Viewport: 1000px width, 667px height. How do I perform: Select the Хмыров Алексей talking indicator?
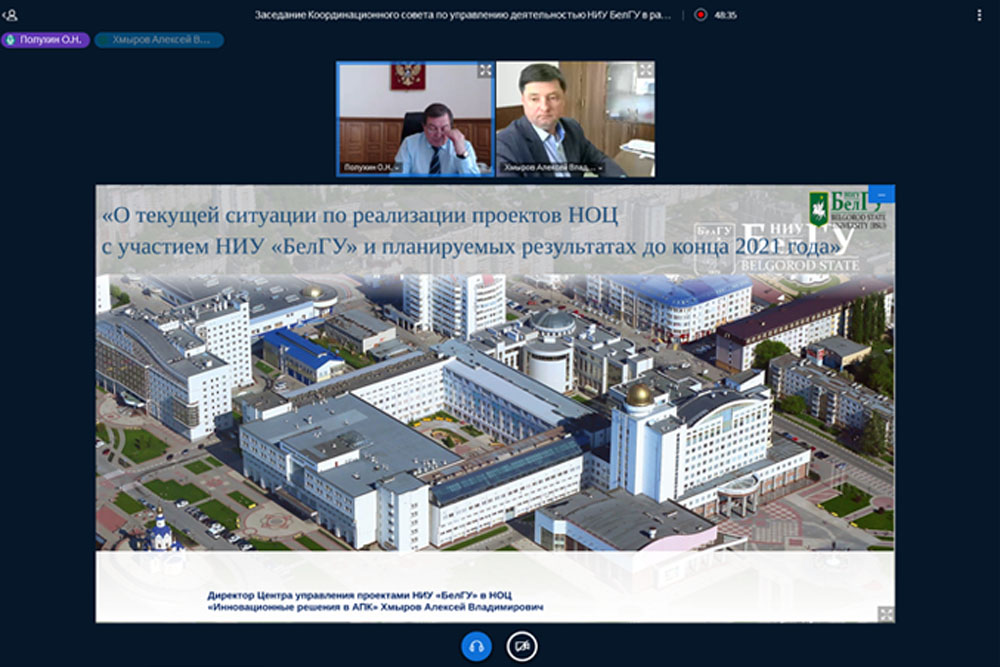coord(159,40)
